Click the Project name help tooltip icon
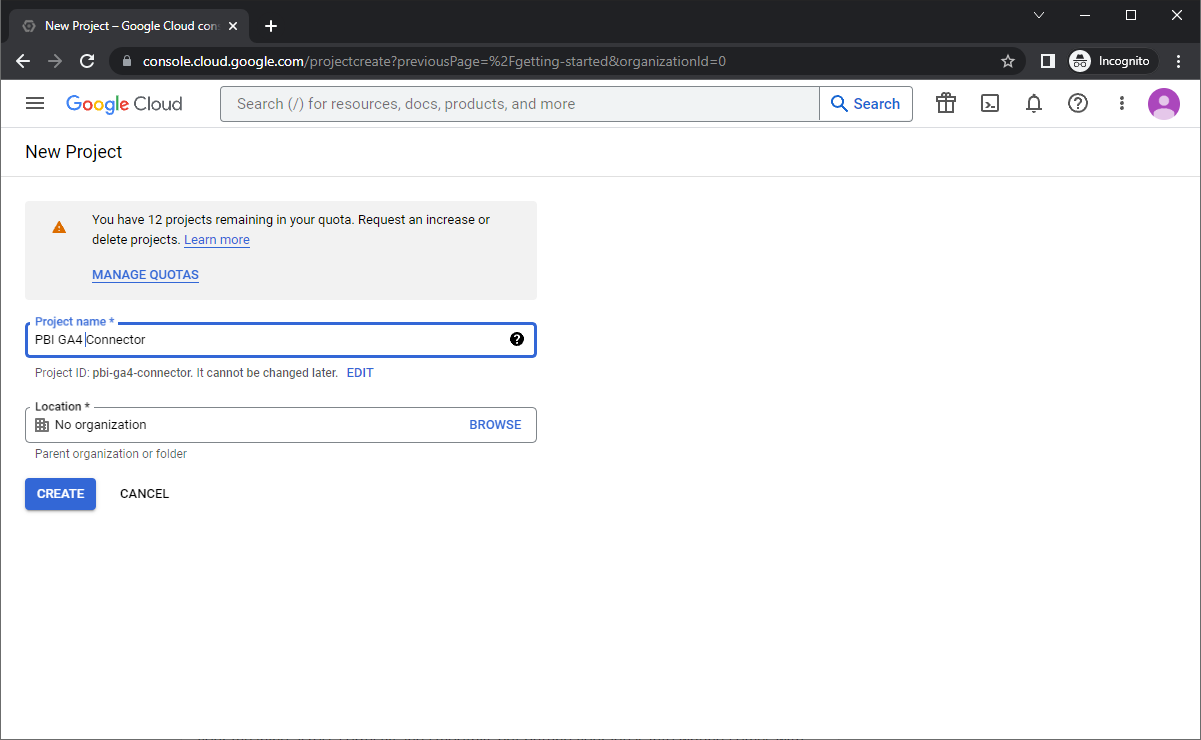Image resolution: width=1201 pixels, height=740 pixels. point(516,339)
